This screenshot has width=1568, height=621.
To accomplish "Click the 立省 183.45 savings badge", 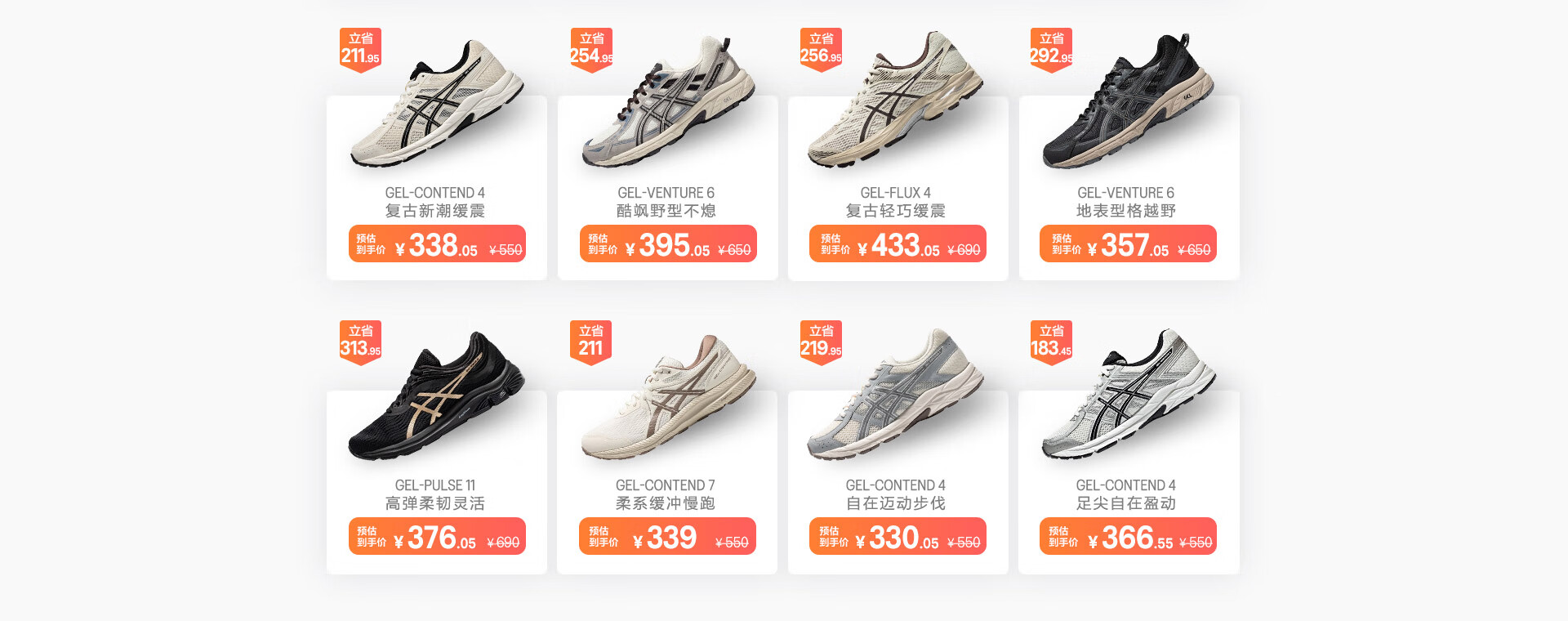I will (x=1051, y=342).
